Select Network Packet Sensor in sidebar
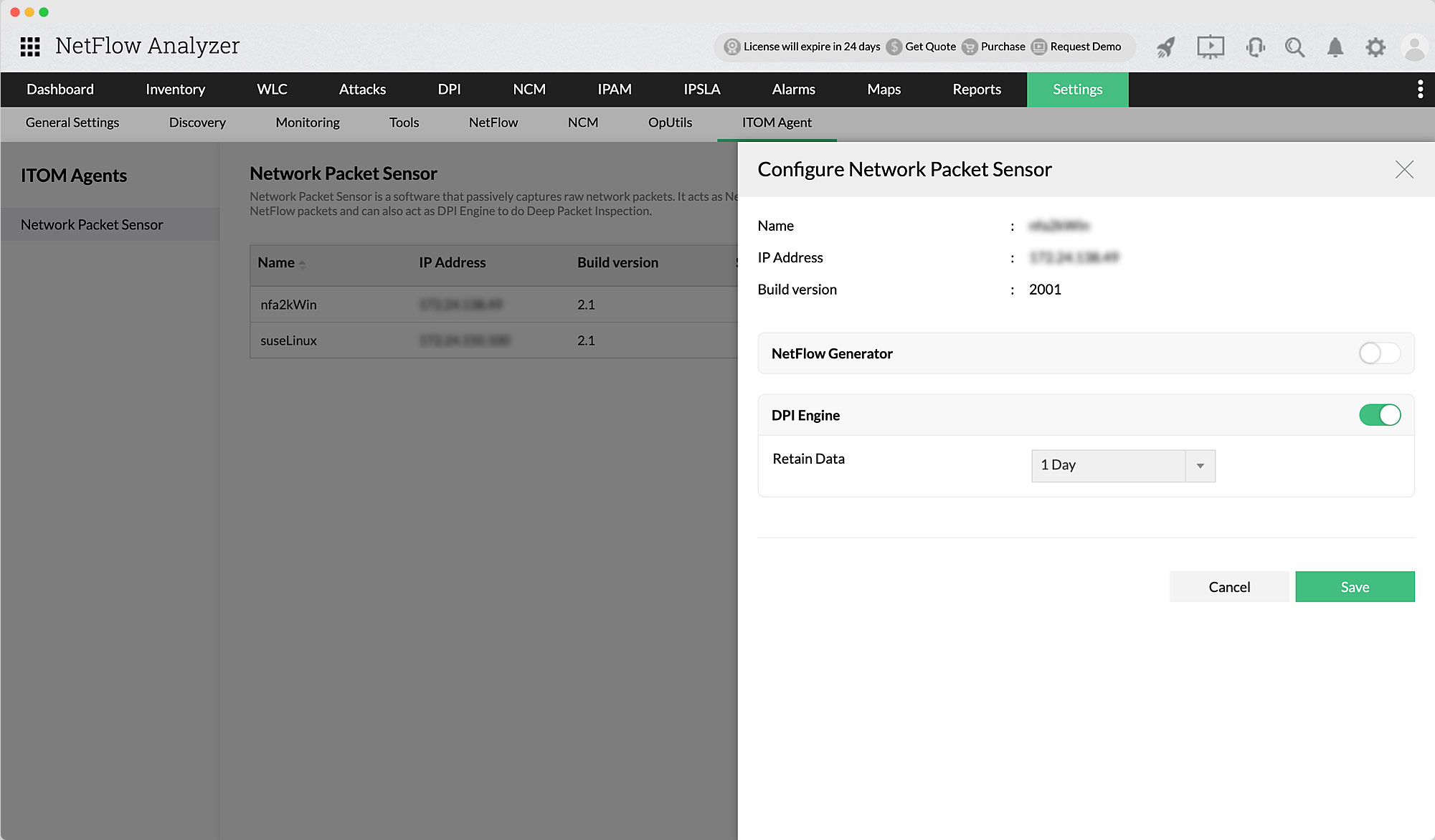 point(92,225)
